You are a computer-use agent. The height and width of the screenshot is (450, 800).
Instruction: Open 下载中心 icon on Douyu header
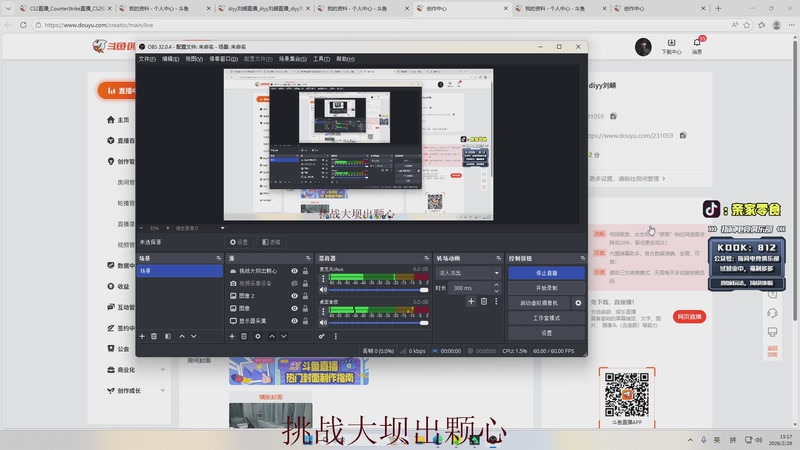click(671, 46)
